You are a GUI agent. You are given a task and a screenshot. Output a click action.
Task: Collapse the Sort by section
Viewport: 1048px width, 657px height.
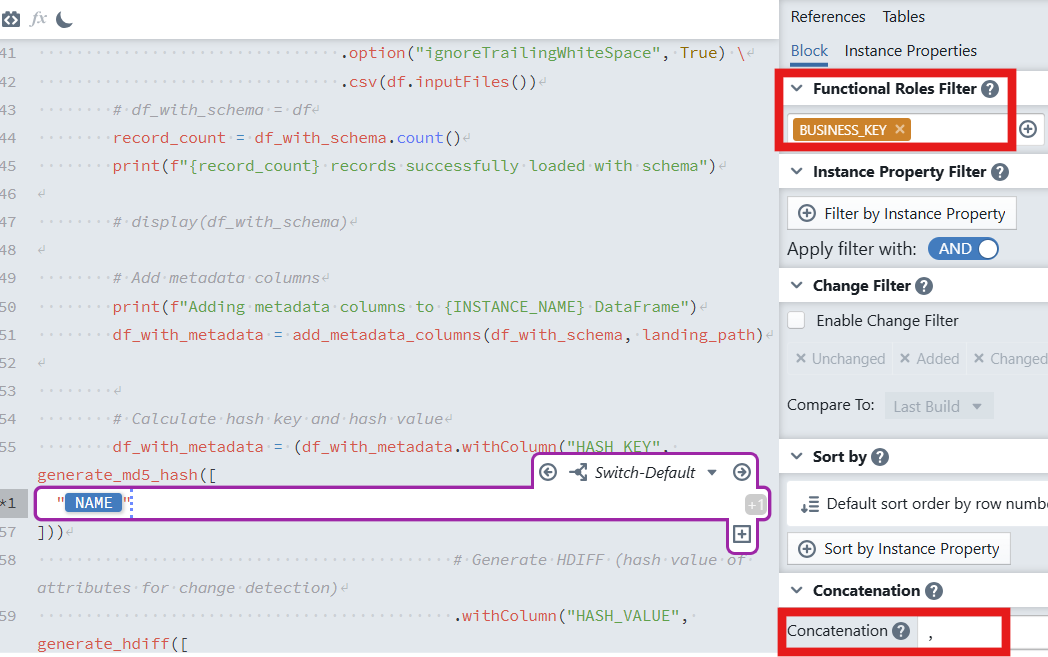click(x=797, y=457)
